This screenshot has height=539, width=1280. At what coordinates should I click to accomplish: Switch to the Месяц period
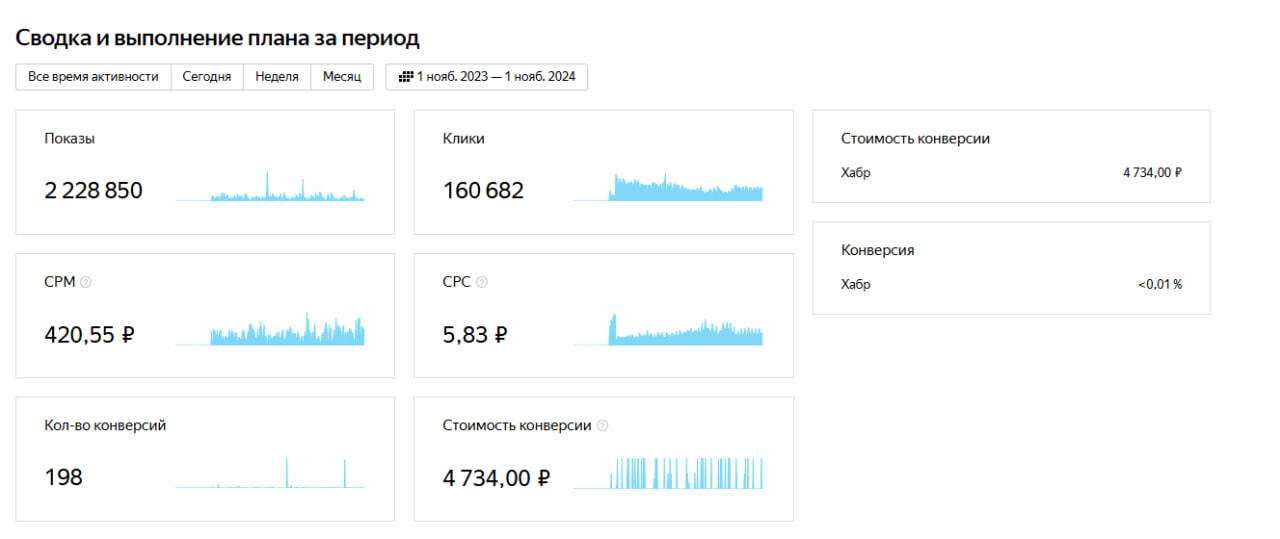point(342,77)
